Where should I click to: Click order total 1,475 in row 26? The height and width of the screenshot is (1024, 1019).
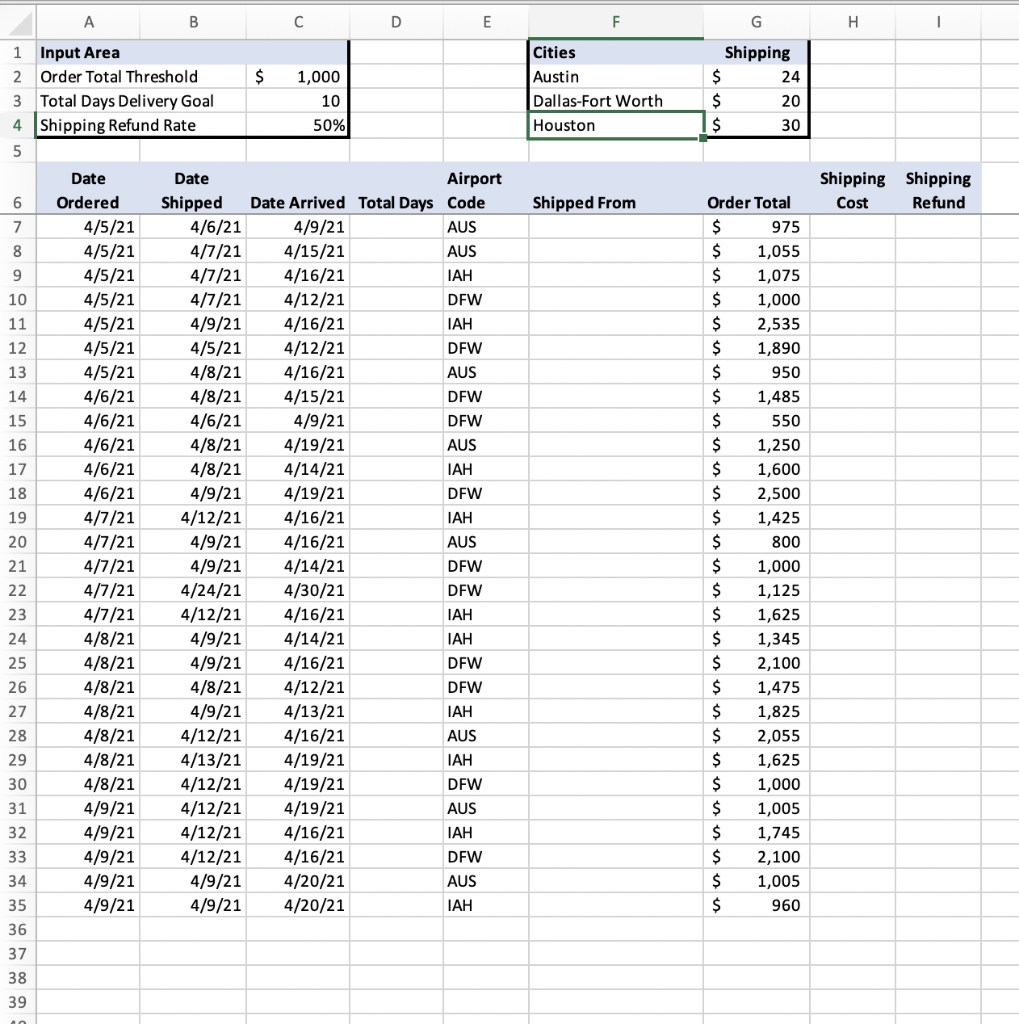756,687
